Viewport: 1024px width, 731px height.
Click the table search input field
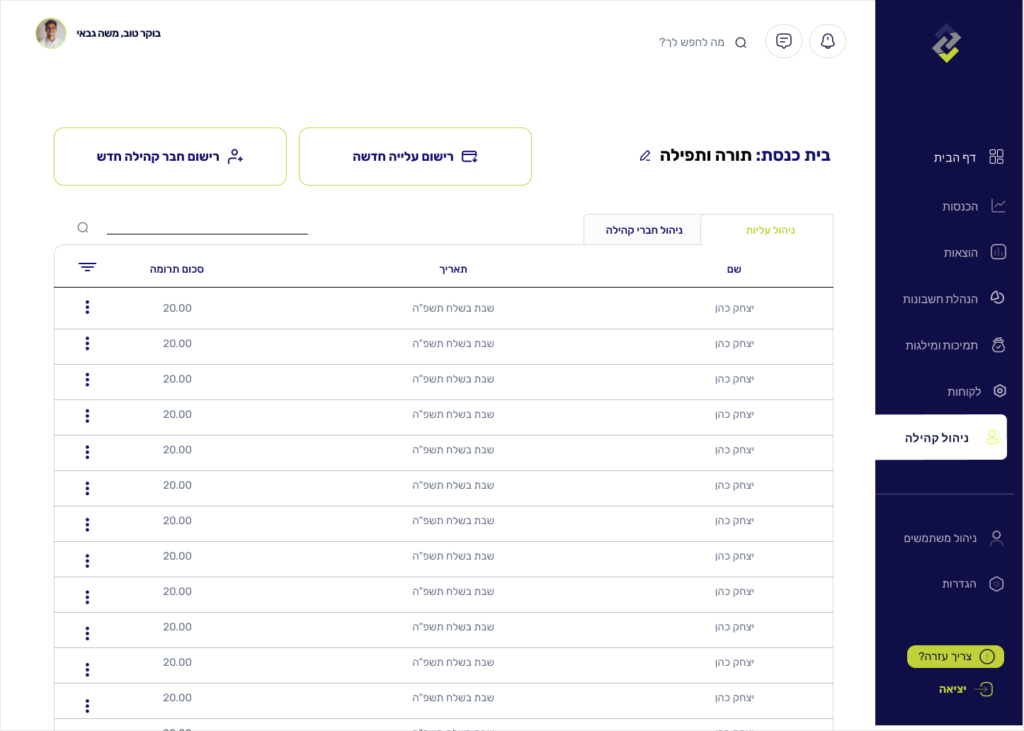point(207,226)
